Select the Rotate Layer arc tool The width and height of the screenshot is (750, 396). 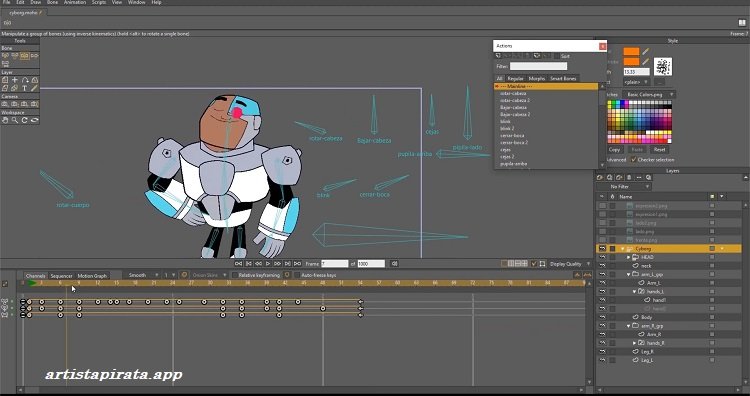click(24, 80)
